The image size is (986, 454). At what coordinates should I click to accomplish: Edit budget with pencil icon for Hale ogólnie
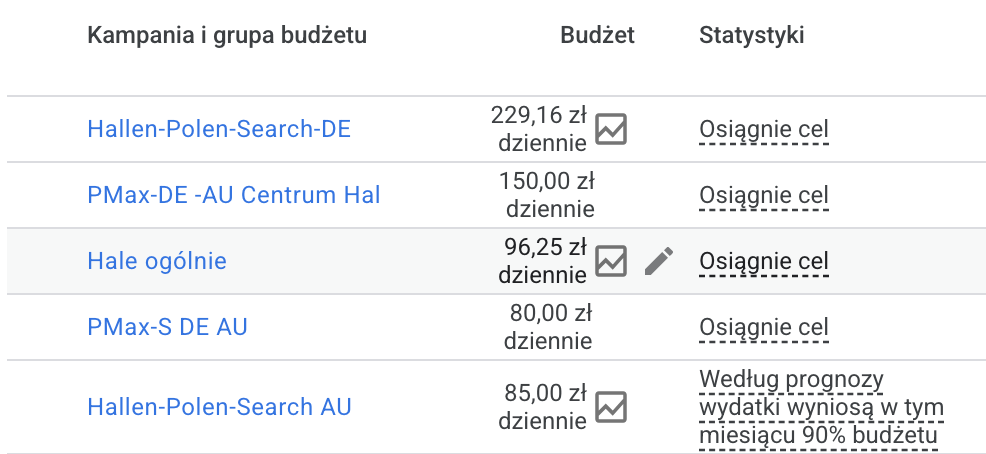tap(659, 261)
